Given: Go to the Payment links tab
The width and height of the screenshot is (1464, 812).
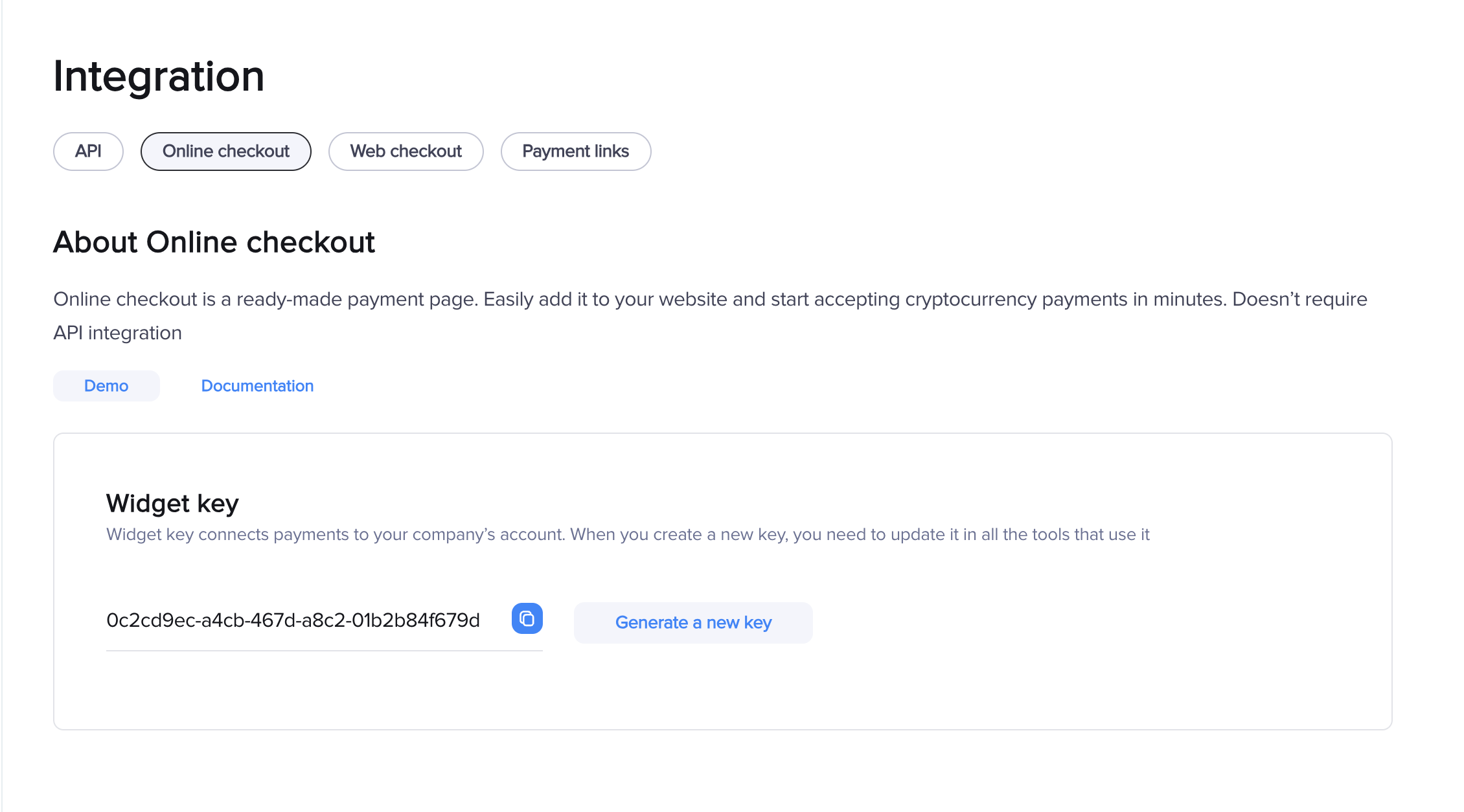Looking at the screenshot, I should click(x=575, y=152).
